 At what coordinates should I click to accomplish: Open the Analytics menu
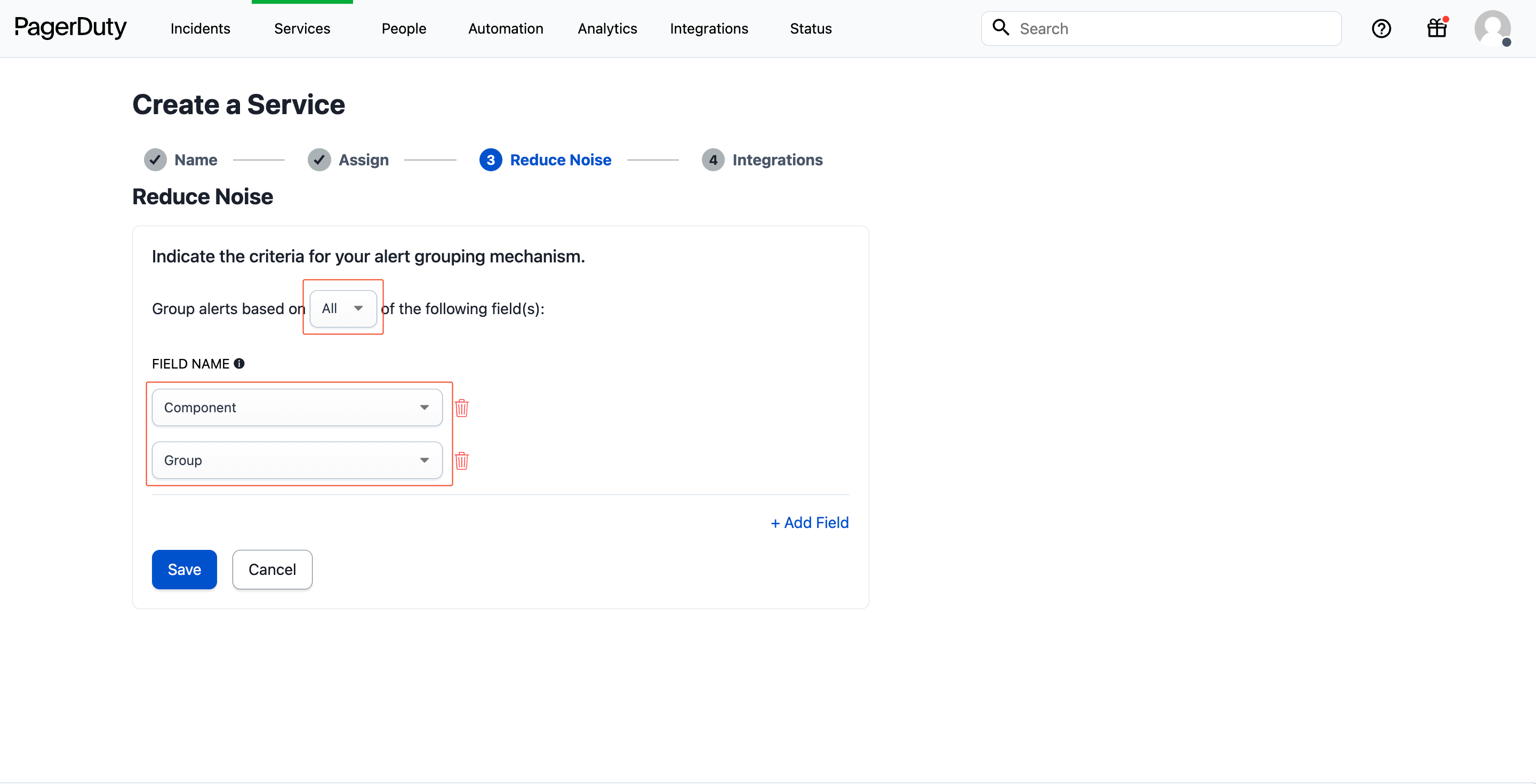[607, 29]
